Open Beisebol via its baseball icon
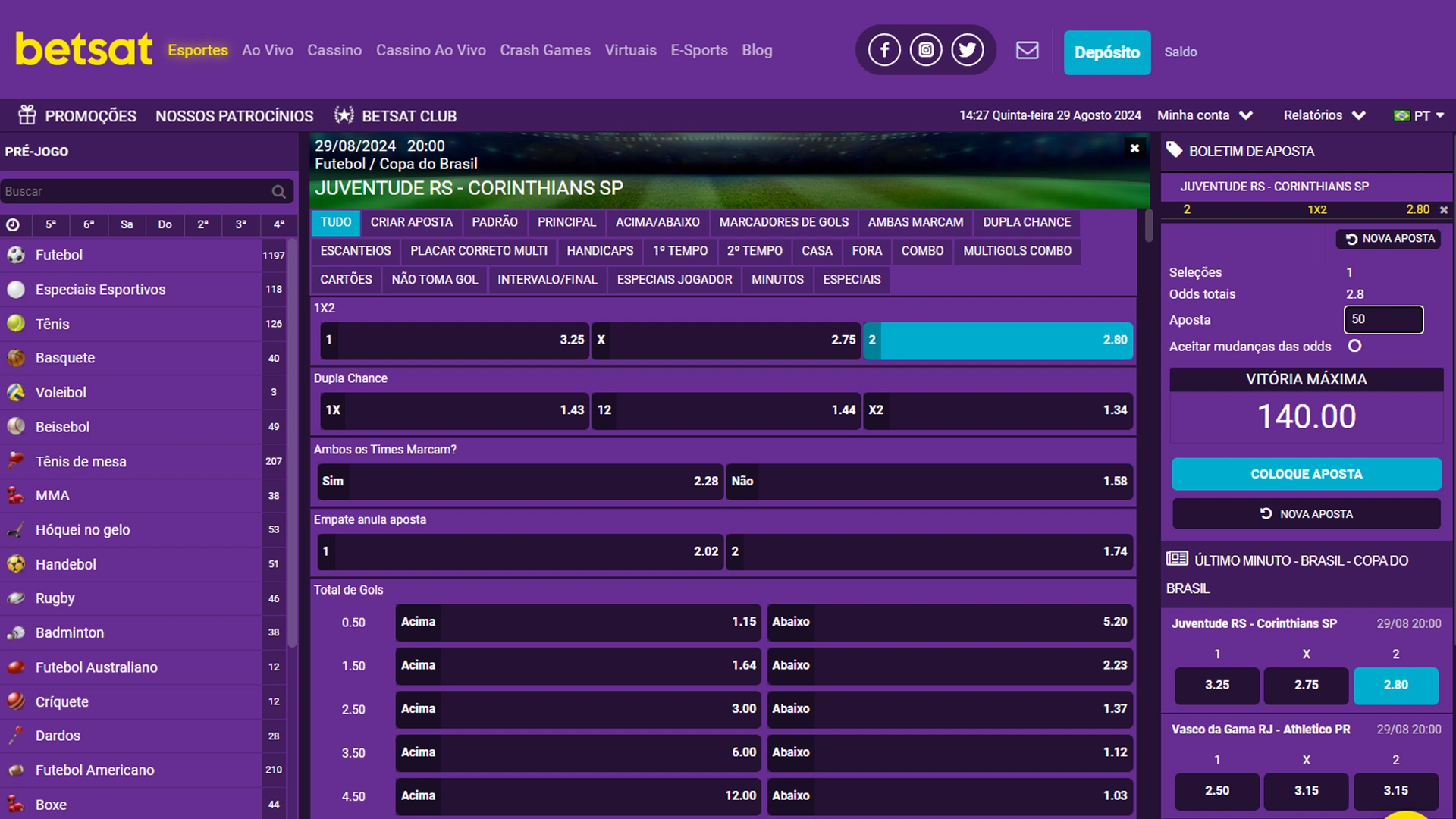 coord(16,426)
